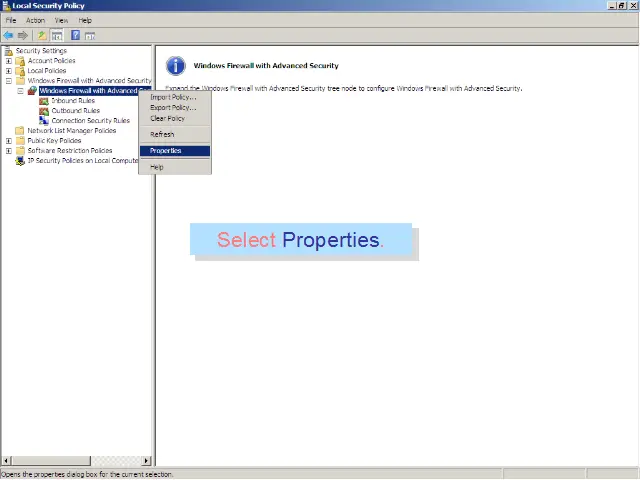Choose Clear Policy from context menu
Image resolution: width=640 pixels, height=480 pixels.
point(175,118)
